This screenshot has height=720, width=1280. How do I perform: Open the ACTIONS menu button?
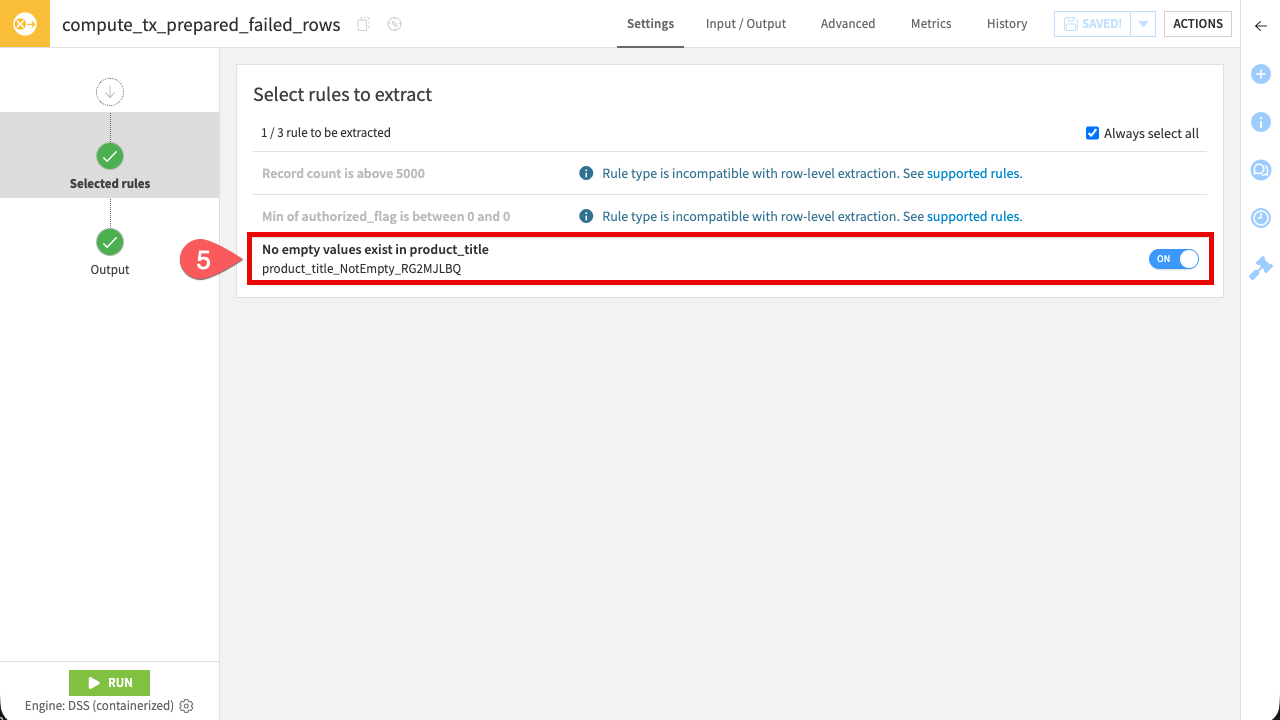pos(1198,24)
